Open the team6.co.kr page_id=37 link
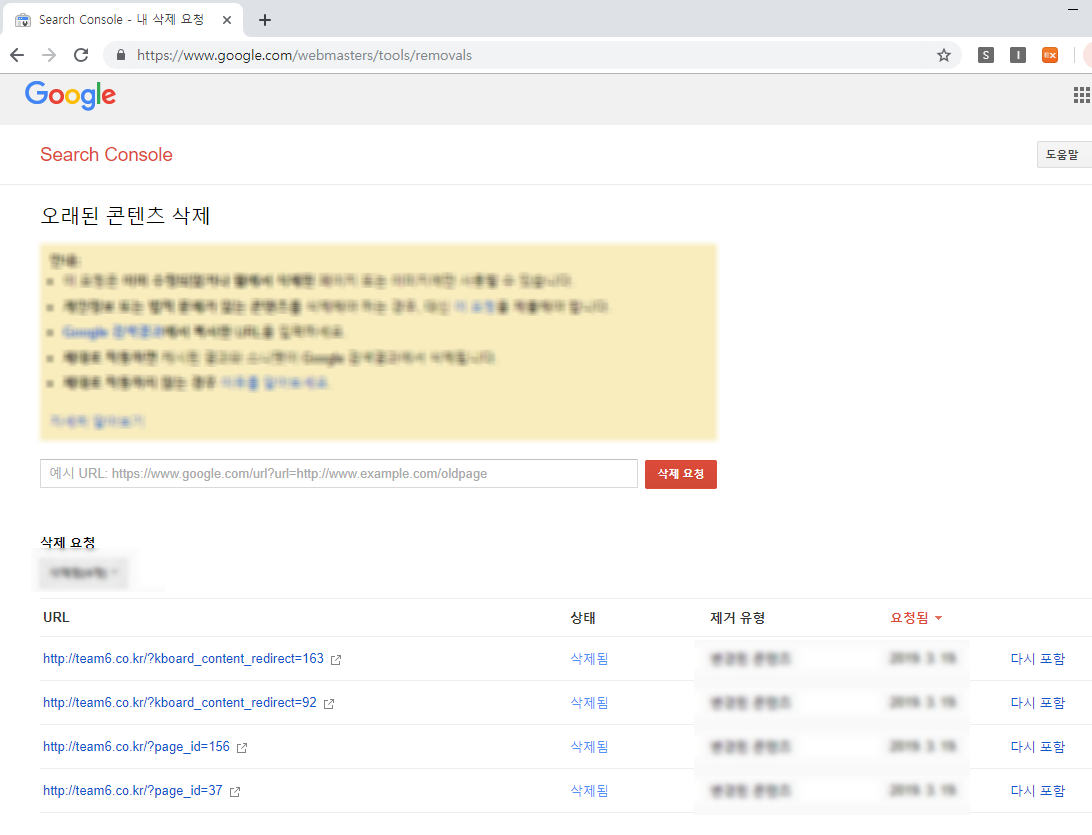 tap(132, 791)
